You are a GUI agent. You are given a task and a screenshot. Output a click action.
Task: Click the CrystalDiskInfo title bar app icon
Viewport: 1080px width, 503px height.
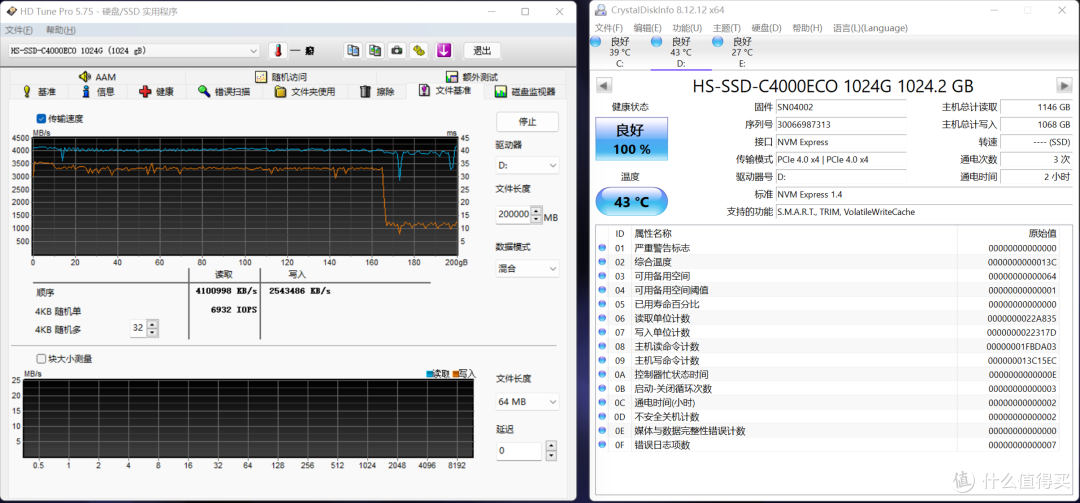point(601,10)
